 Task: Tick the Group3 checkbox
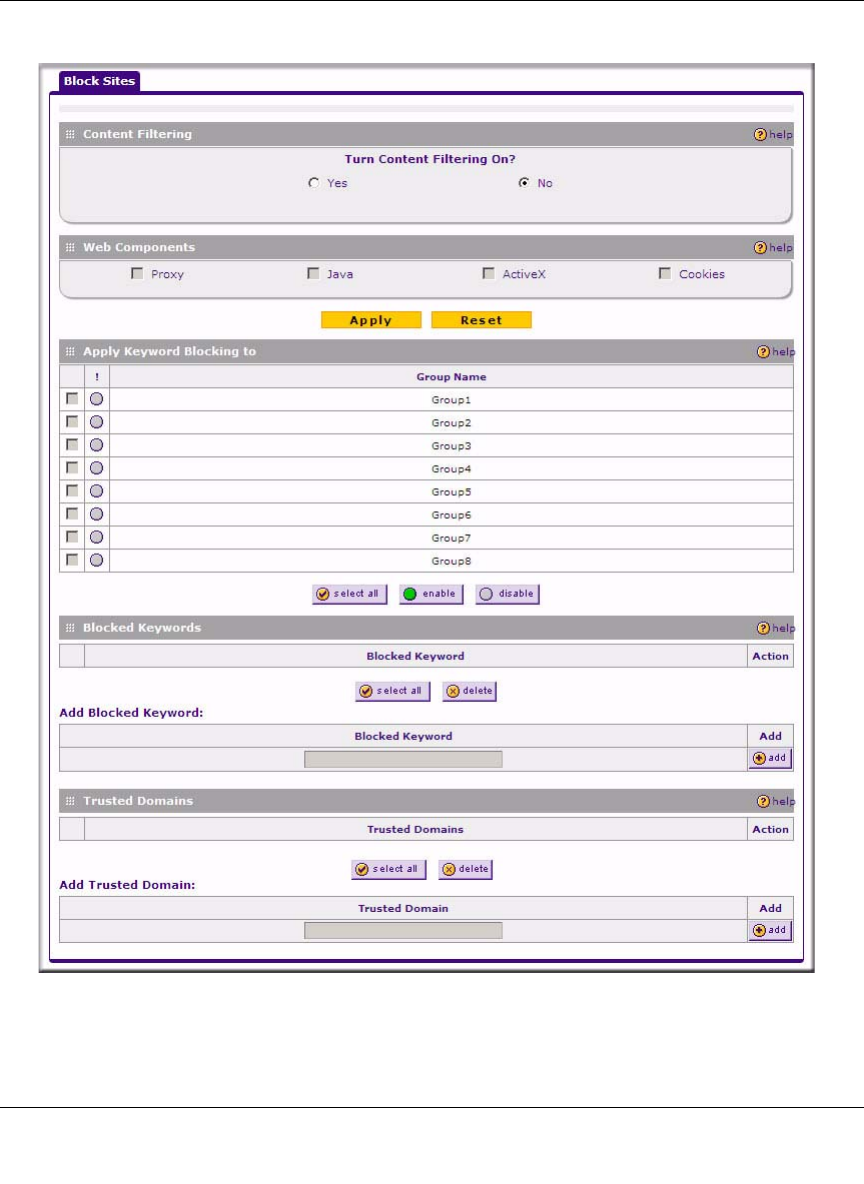[72, 444]
